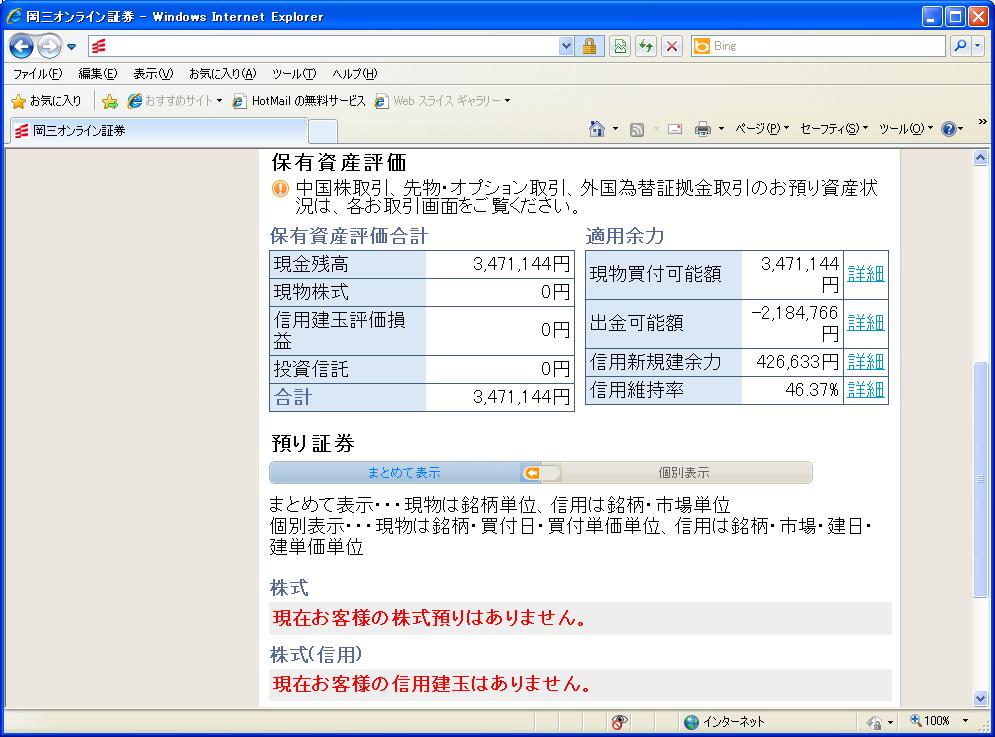Switch to 個別表示 view

pos(683,473)
